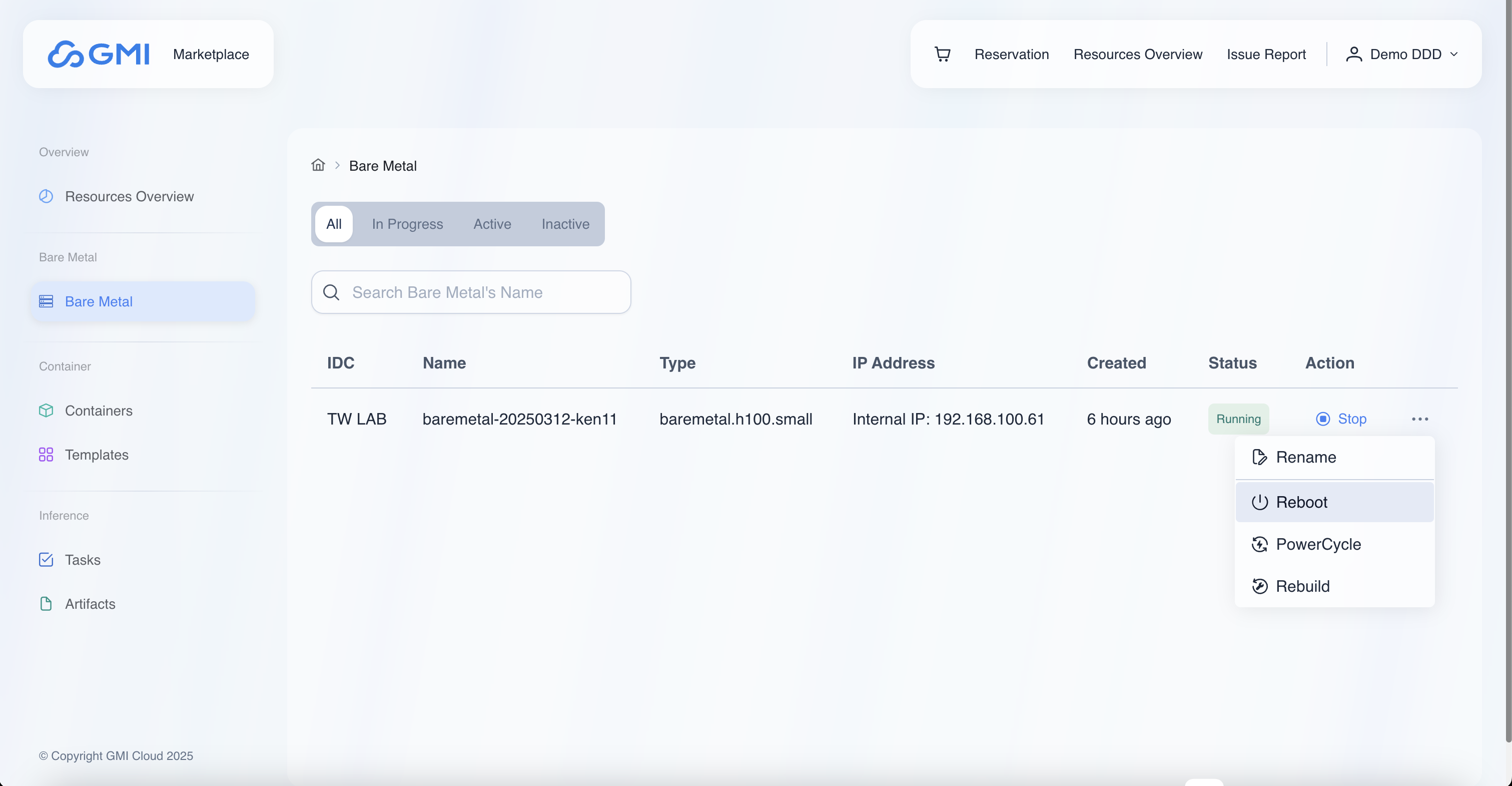This screenshot has height=786, width=1512.
Task: Click the IDC column header
Action: (x=340, y=363)
